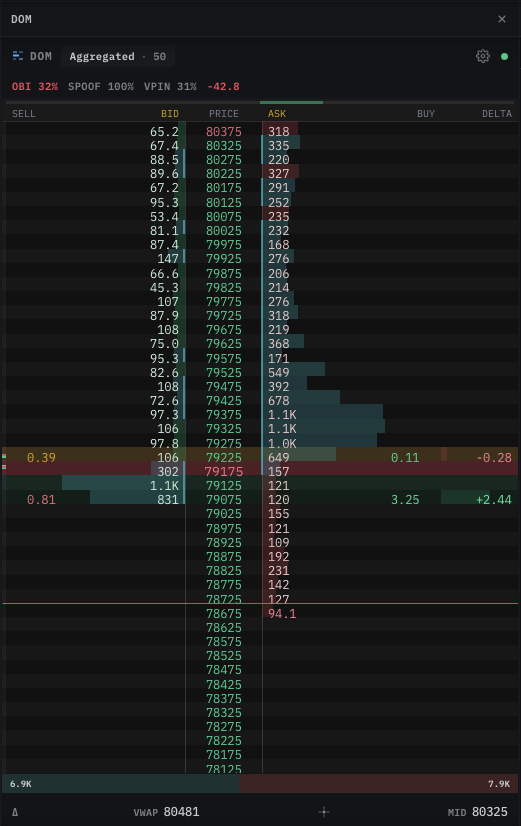The height and width of the screenshot is (826, 521).
Task: Click ask size 549 at 79525
Action: tap(279, 372)
